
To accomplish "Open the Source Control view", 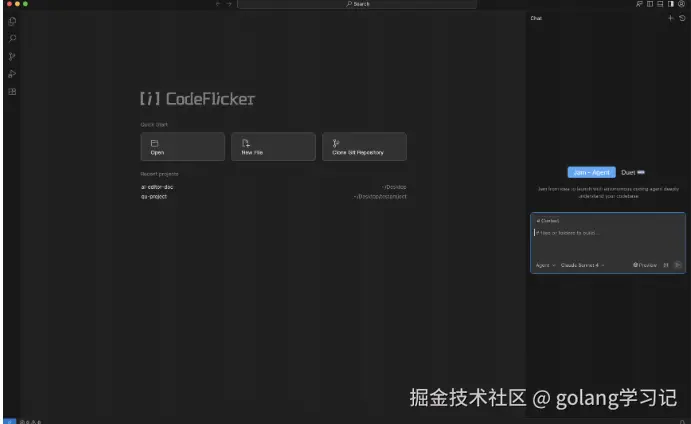I will 12,56.
